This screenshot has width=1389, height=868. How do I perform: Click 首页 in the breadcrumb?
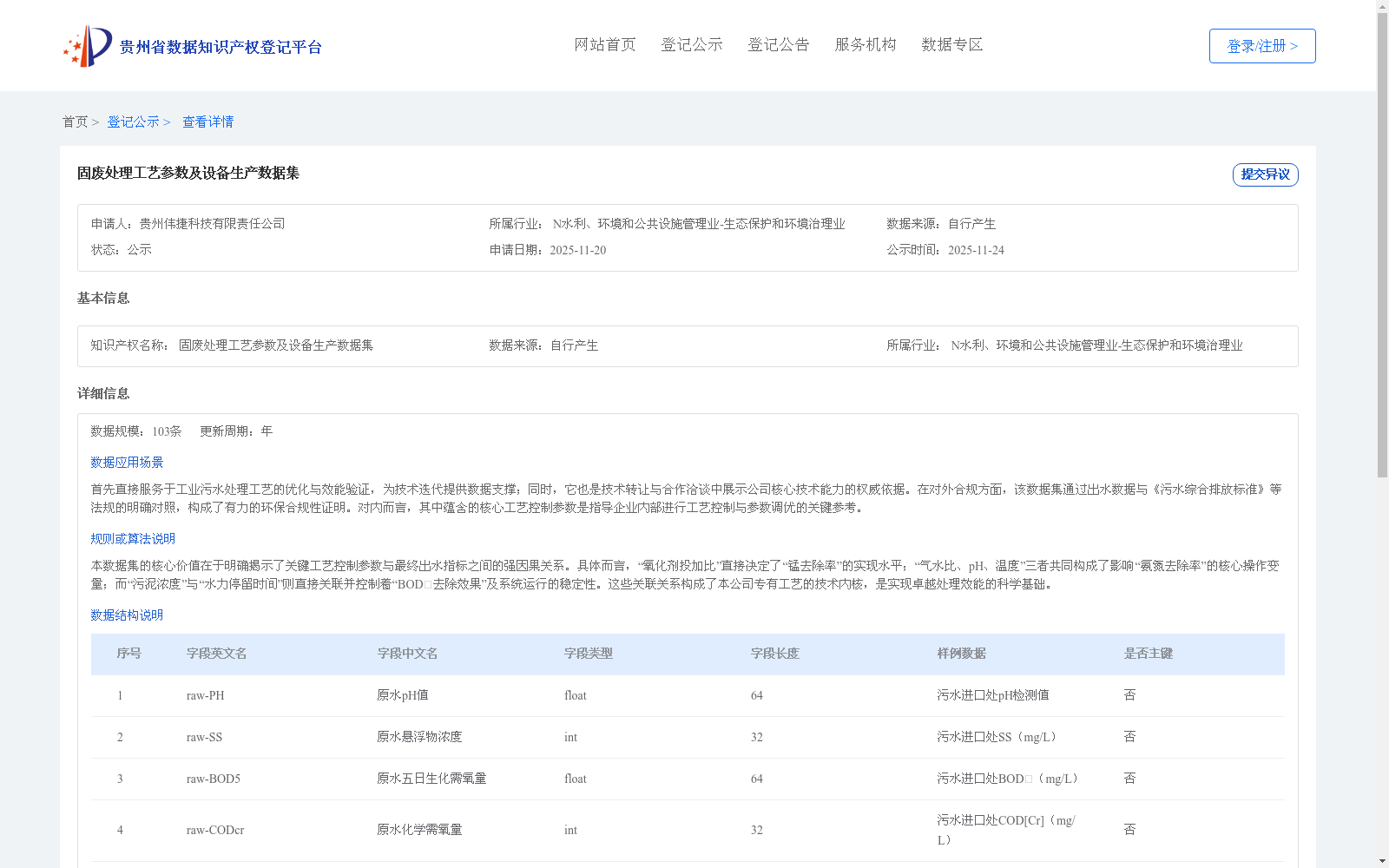76,122
